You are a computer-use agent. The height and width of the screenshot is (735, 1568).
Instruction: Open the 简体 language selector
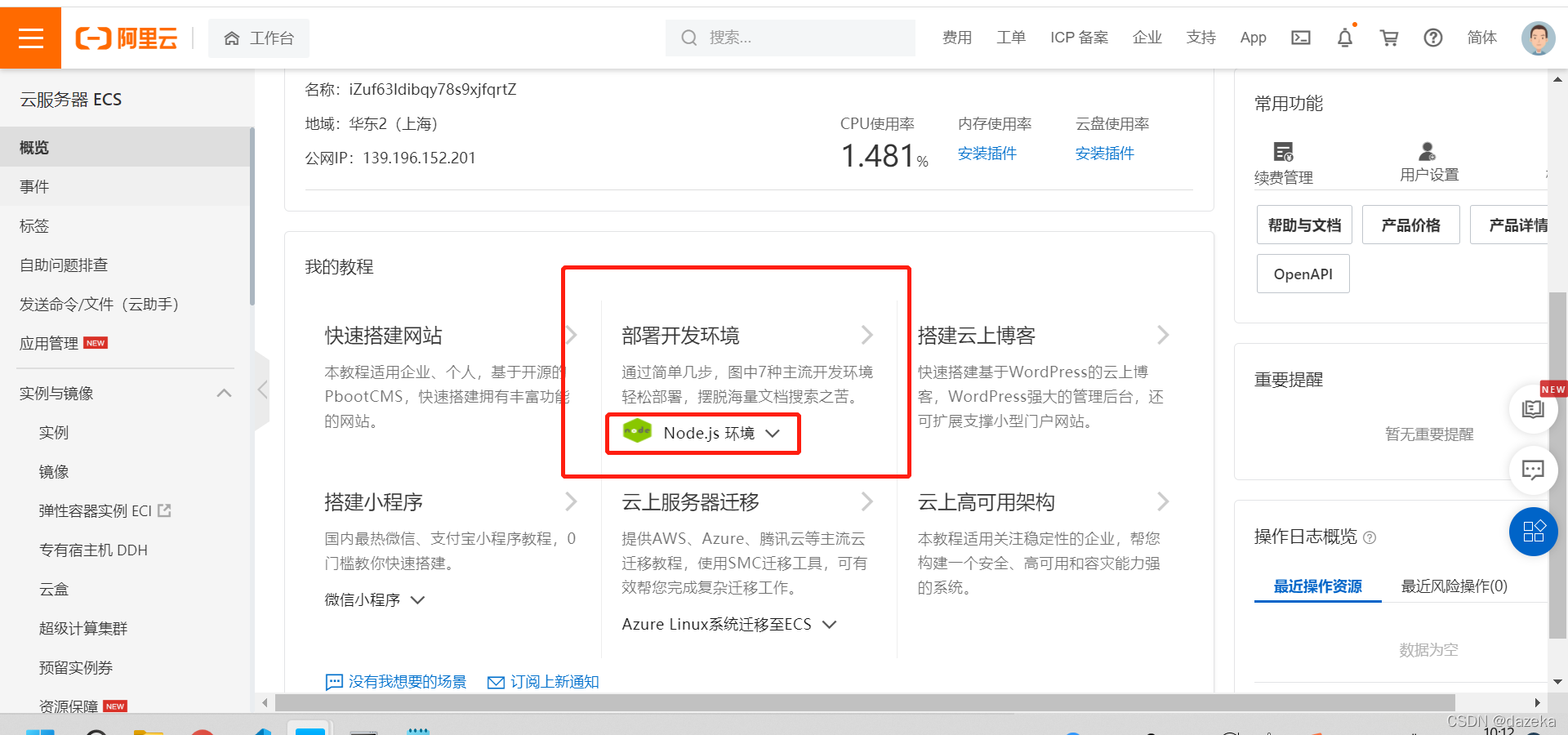click(1482, 38)
